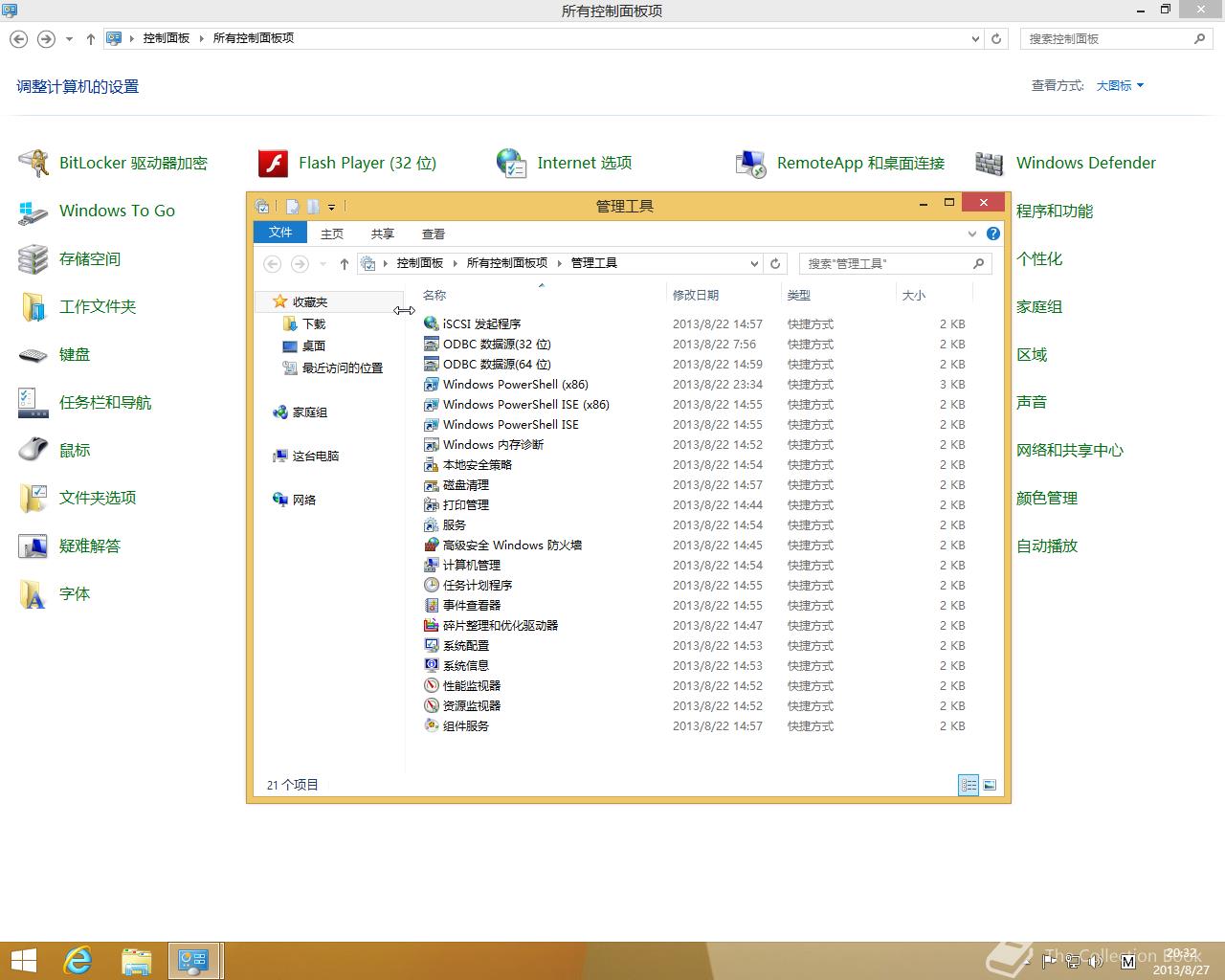Click 任务计划程序 clock icon
Screen dimensions: 1225x980
pos(432,585)
